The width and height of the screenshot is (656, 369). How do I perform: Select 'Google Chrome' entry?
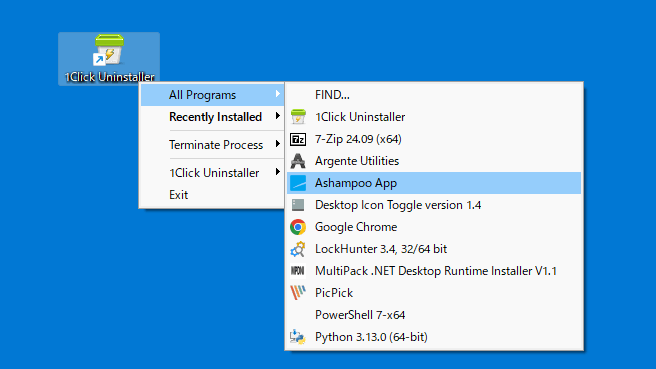click(x=434, y=227)
